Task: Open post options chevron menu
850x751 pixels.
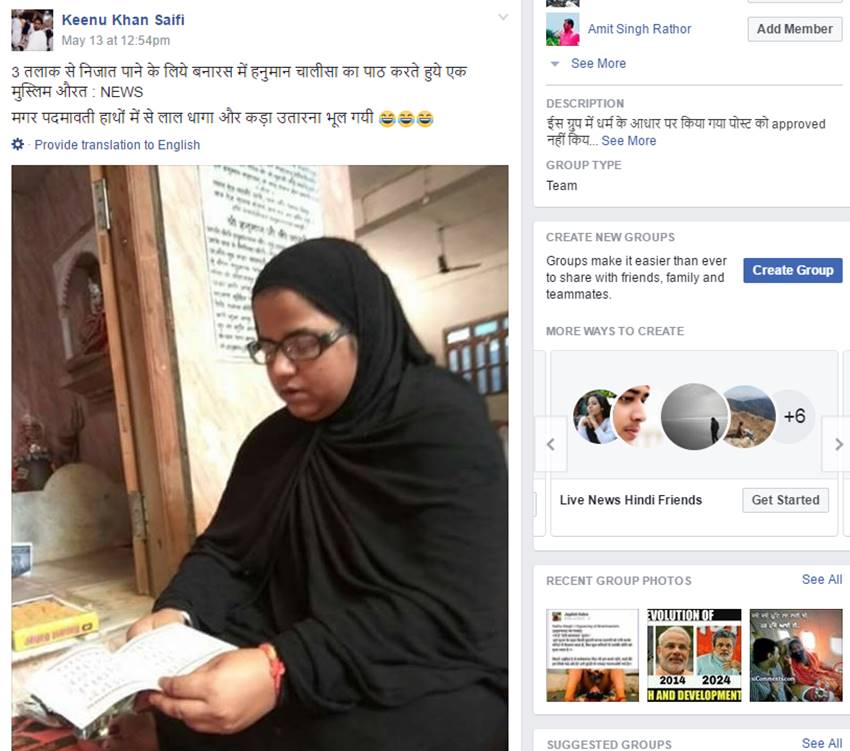Action: 503,17
